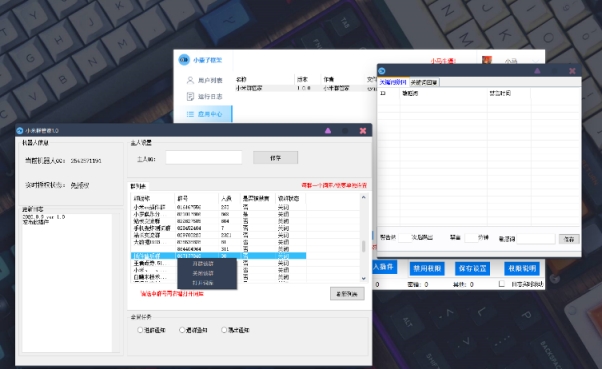Click the group list vertical scrollbar thumb

coord(364,246)
